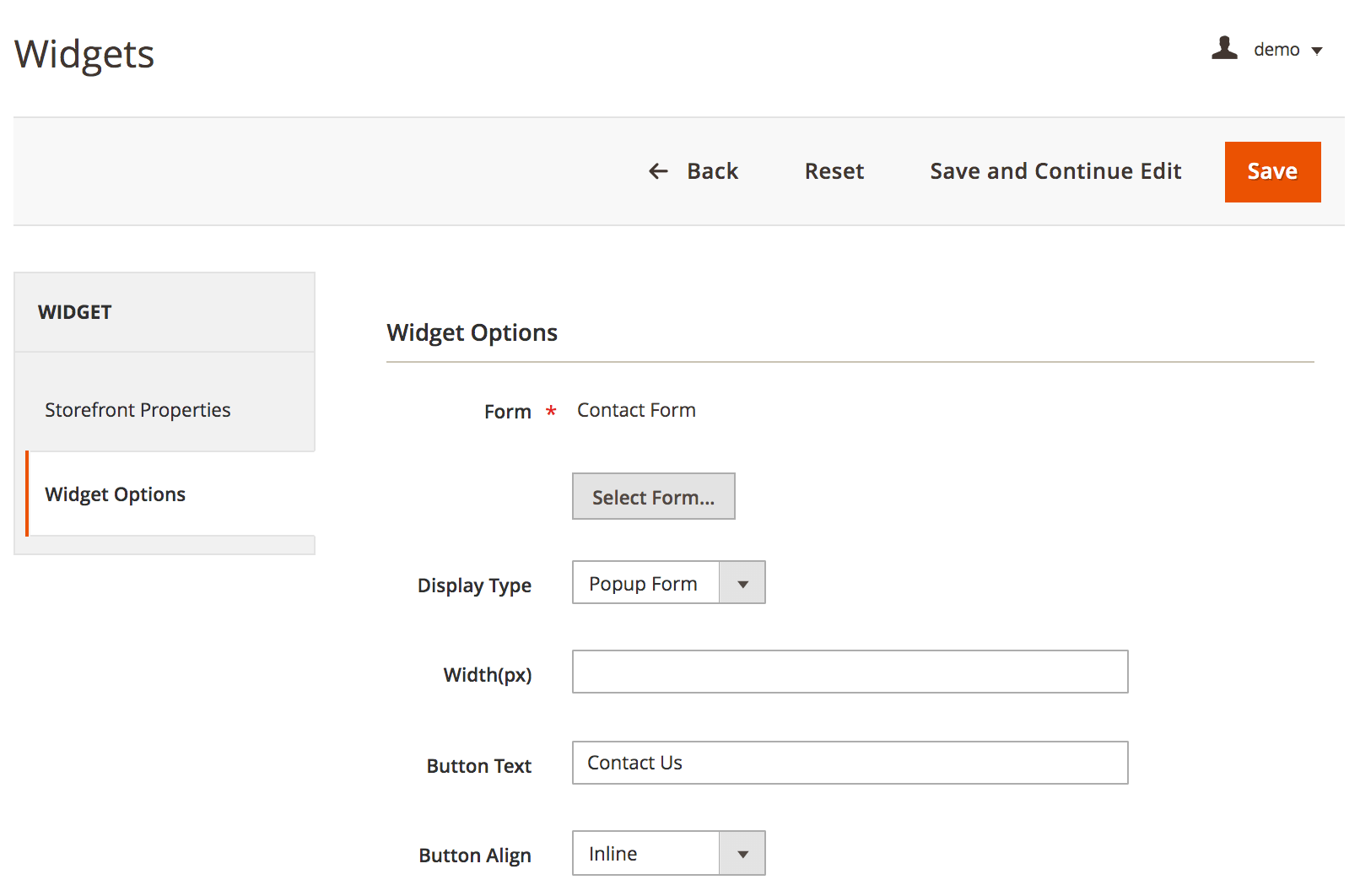Click the Button Text field containing Contact Us

pyautogui.click(x=850, y=763)
